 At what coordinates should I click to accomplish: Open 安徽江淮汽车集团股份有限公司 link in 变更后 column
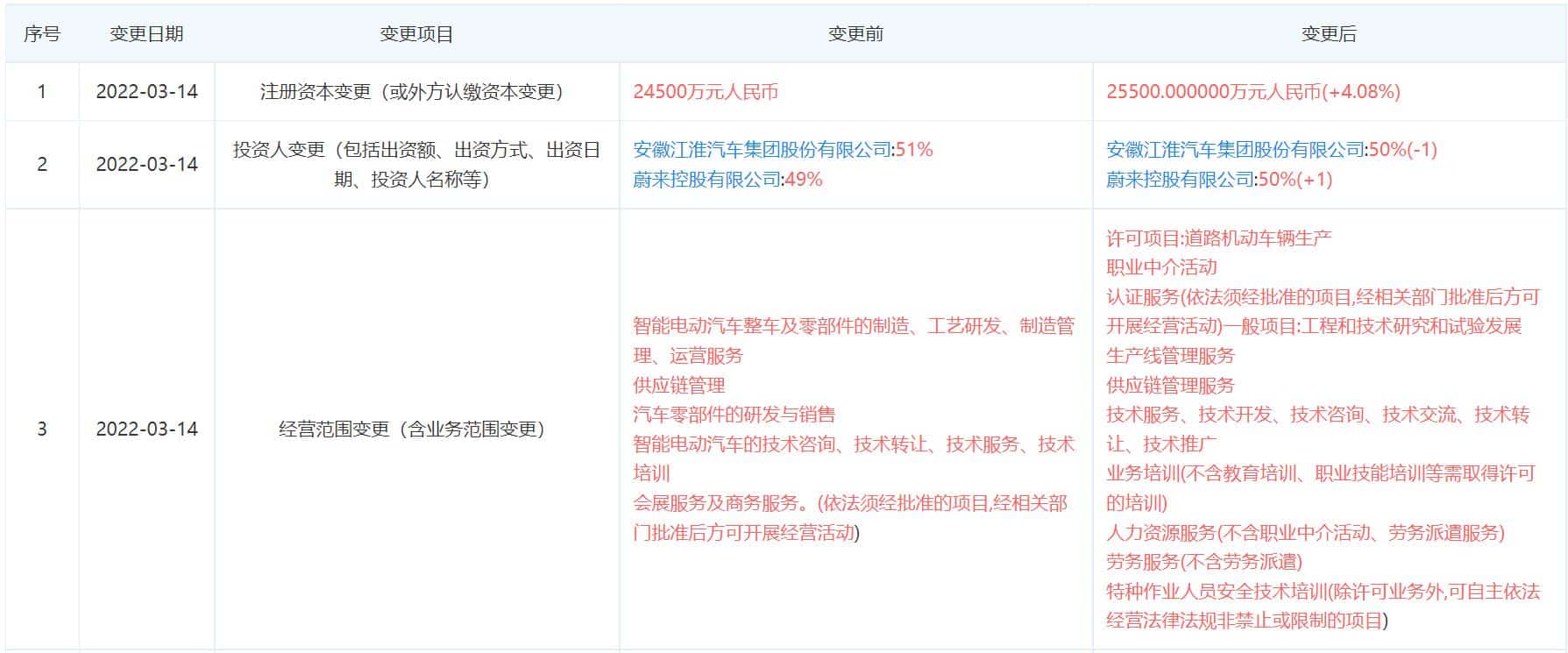1235,150
